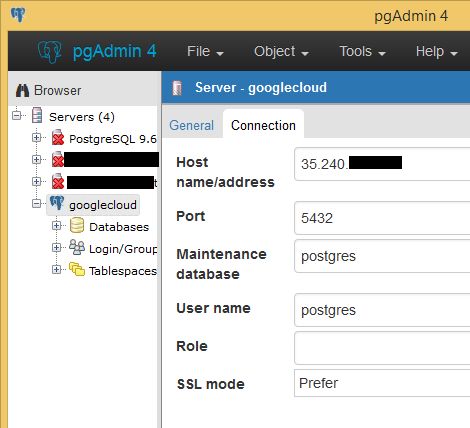Click the disconnected PostgreSQL 9.6 server icon
The height and width of the screenshot is (428, 470).
[x=58, y=137]
